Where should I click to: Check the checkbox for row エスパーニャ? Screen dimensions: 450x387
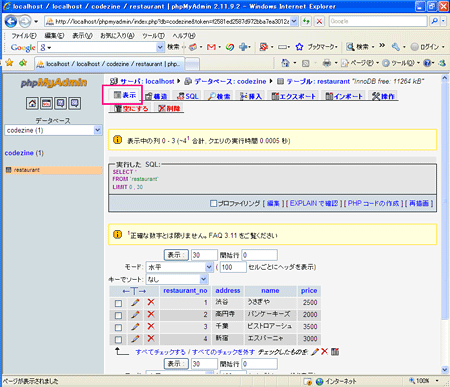pyautogui.click(x=118, y=340)
